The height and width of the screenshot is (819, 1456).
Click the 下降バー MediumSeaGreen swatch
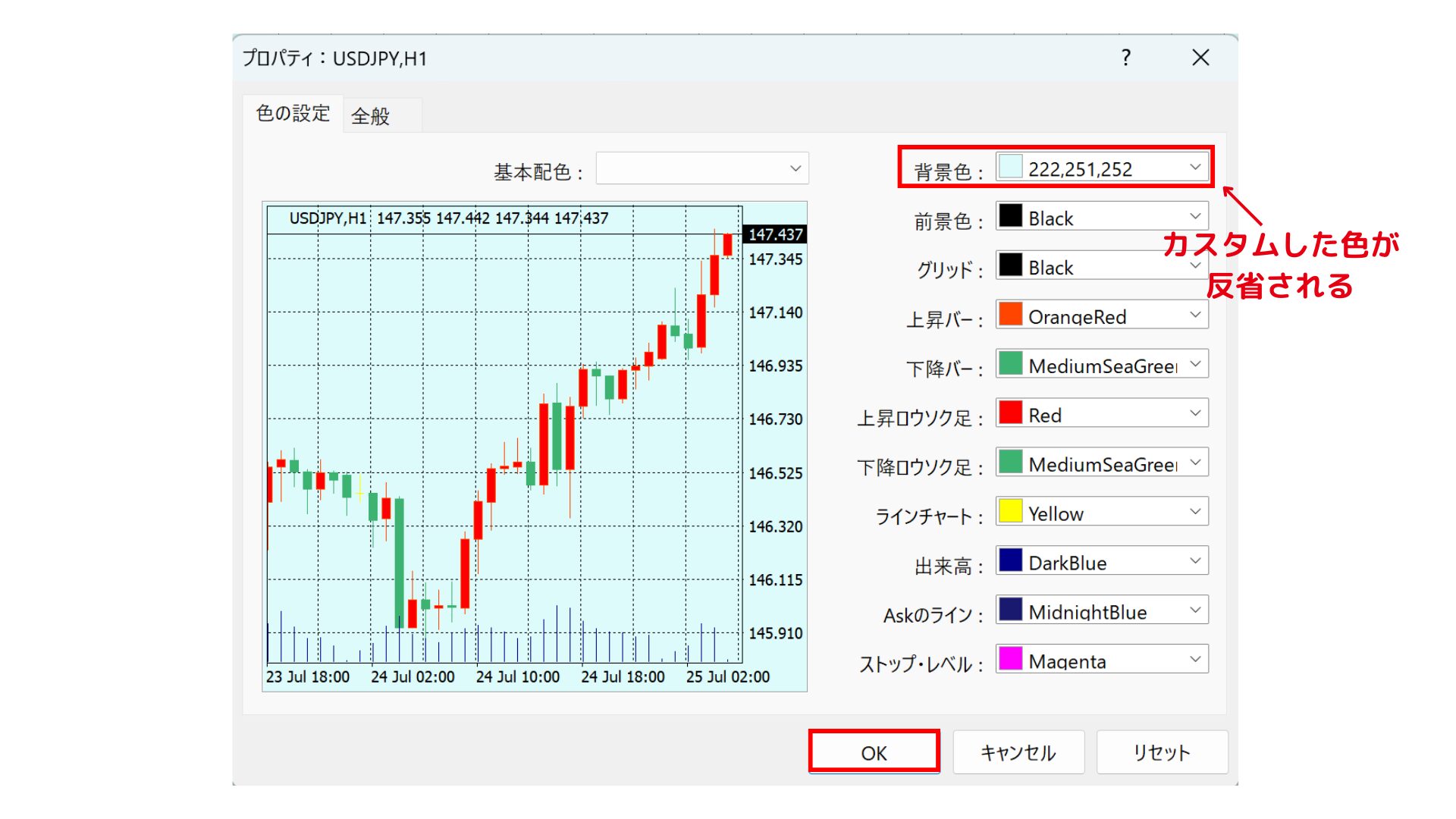point(1010,364)
